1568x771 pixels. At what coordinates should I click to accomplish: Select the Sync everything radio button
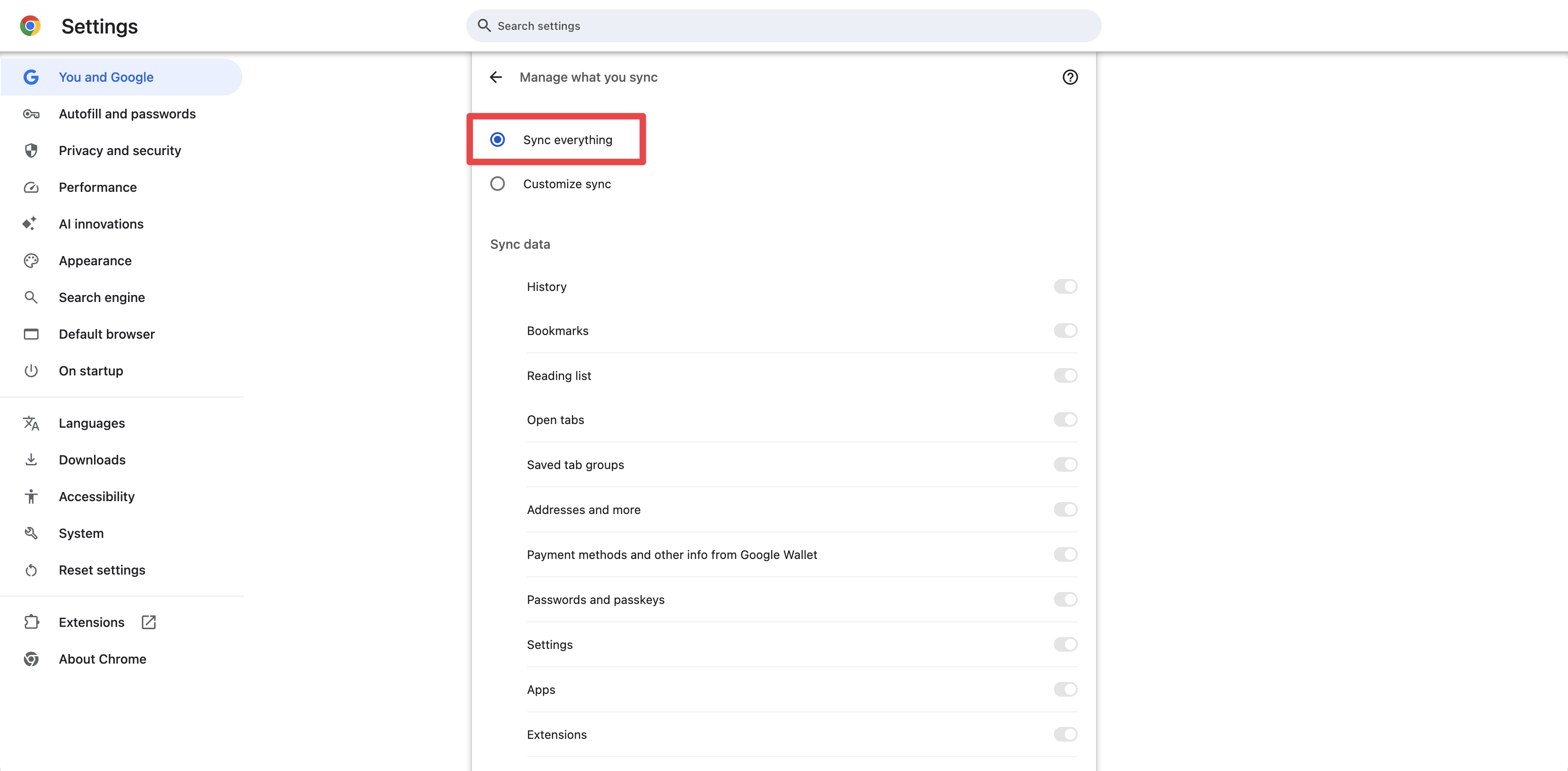(497, 140)
